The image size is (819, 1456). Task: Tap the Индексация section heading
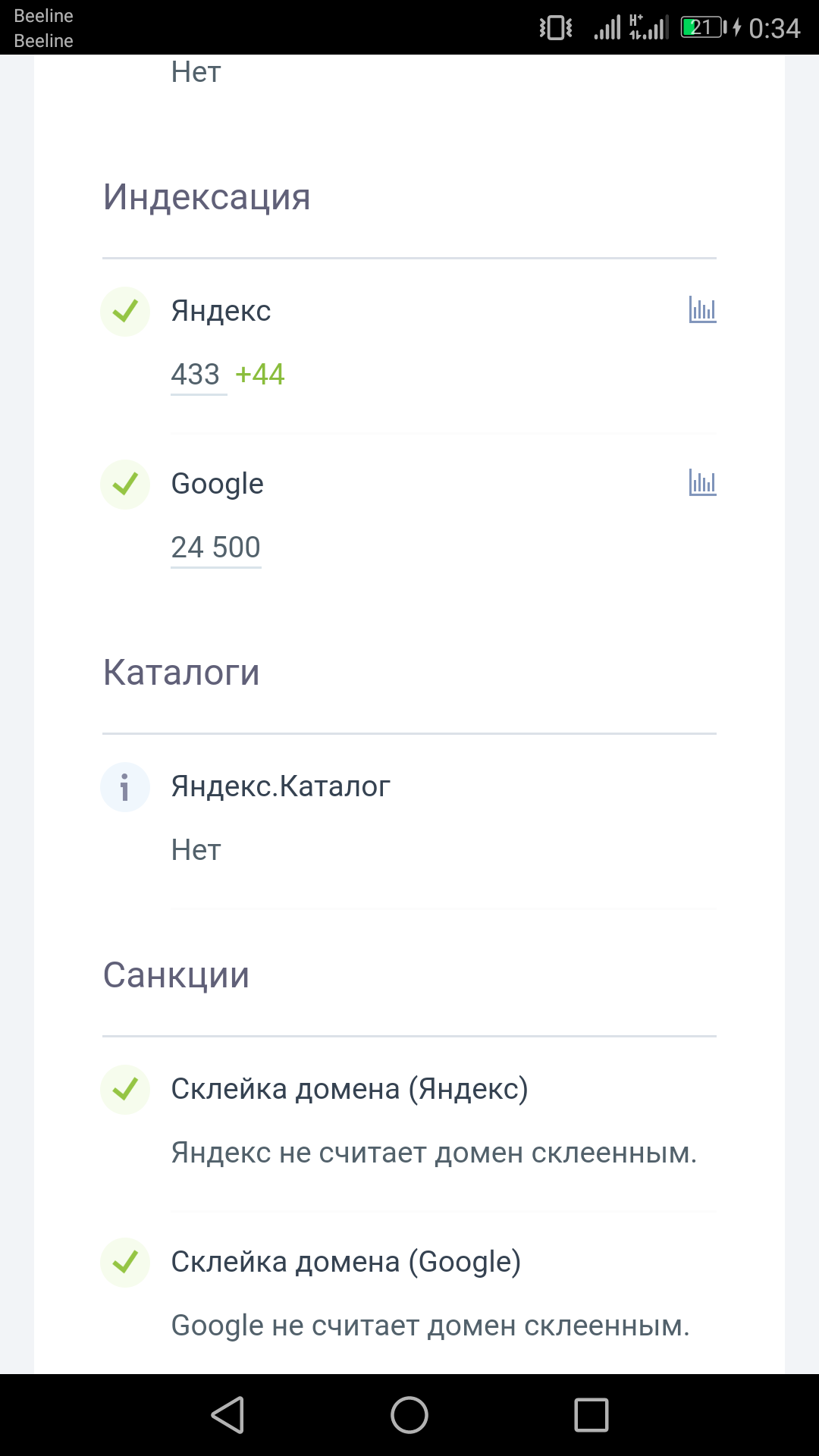tap(207, 197)
